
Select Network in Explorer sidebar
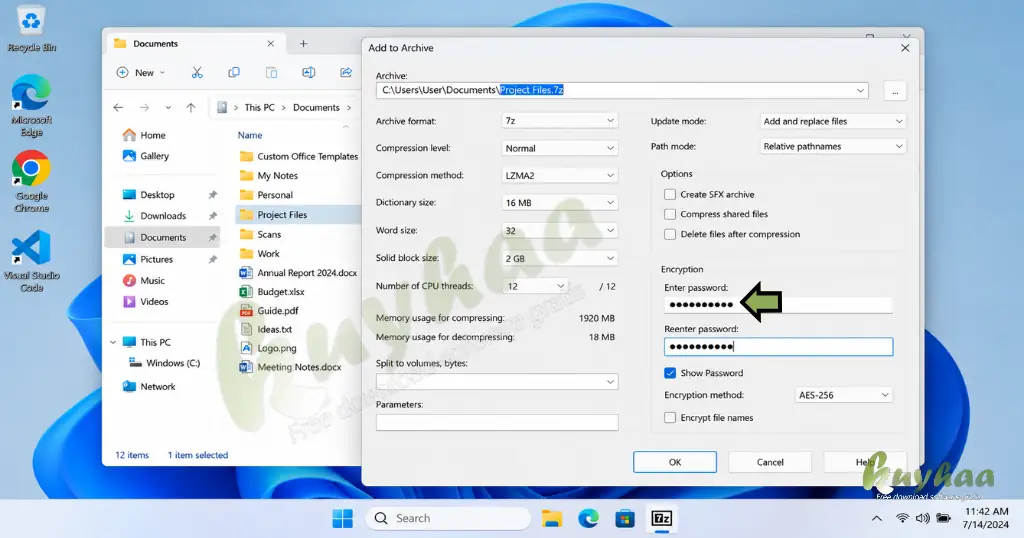point(149,387)
